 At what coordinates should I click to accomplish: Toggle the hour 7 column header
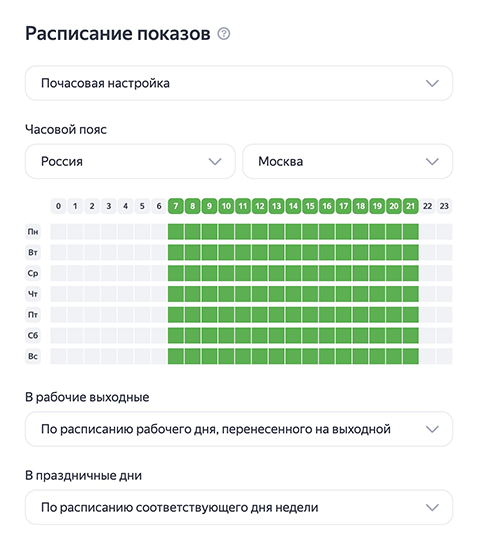176,206
